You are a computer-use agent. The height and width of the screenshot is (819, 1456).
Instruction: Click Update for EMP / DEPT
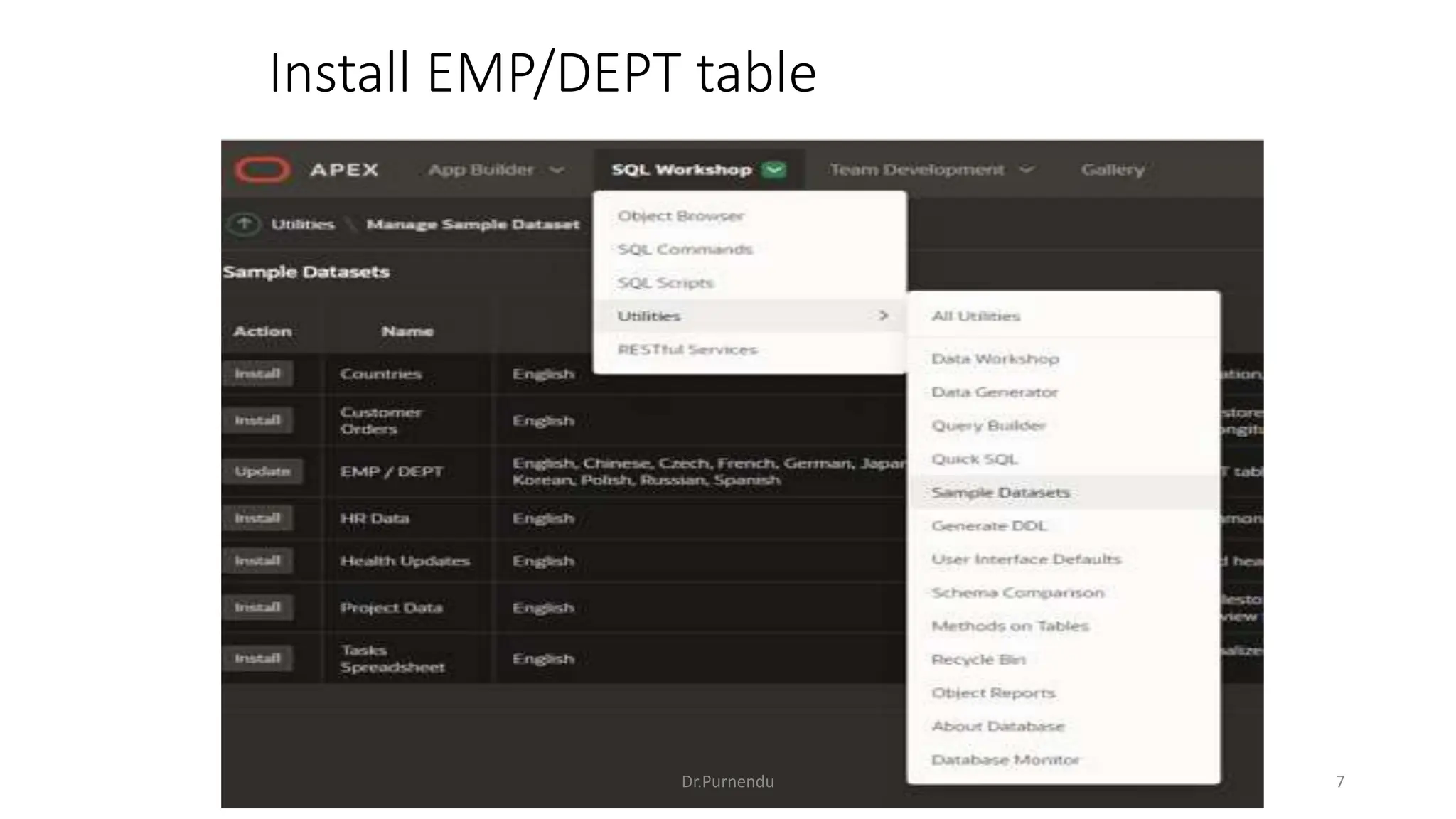(x=262, y=471)
